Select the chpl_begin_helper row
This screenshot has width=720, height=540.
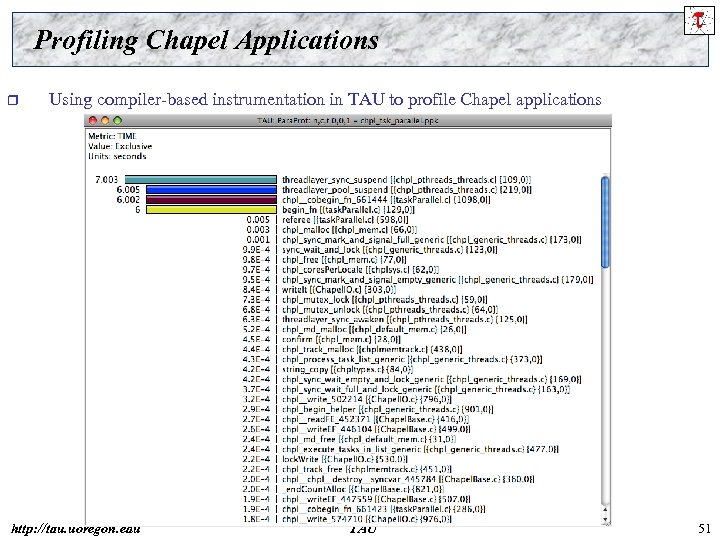[388, 409]
